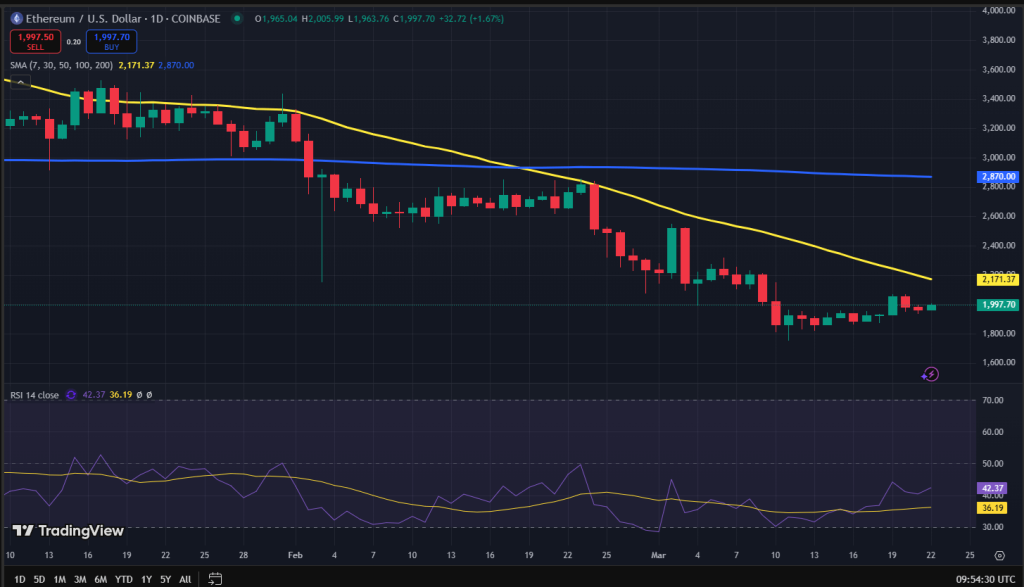Select the 3M time range
The height and width of the screenshot is (587, 1024).
click(80, 579)
